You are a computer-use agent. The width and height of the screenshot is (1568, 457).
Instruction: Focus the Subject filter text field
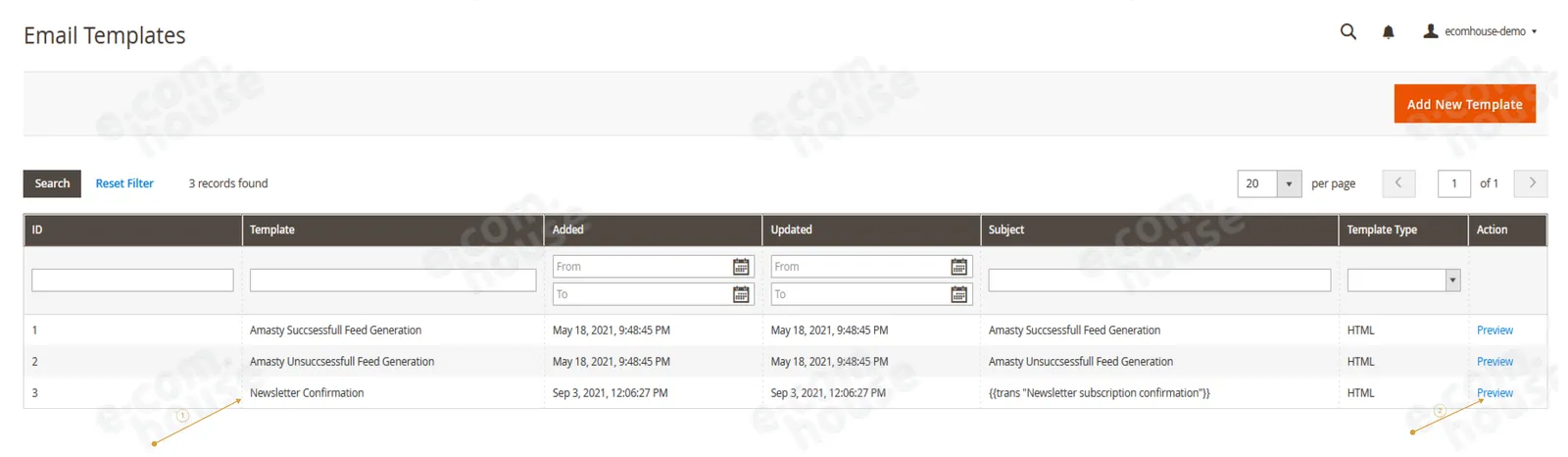coord(1159,280)
